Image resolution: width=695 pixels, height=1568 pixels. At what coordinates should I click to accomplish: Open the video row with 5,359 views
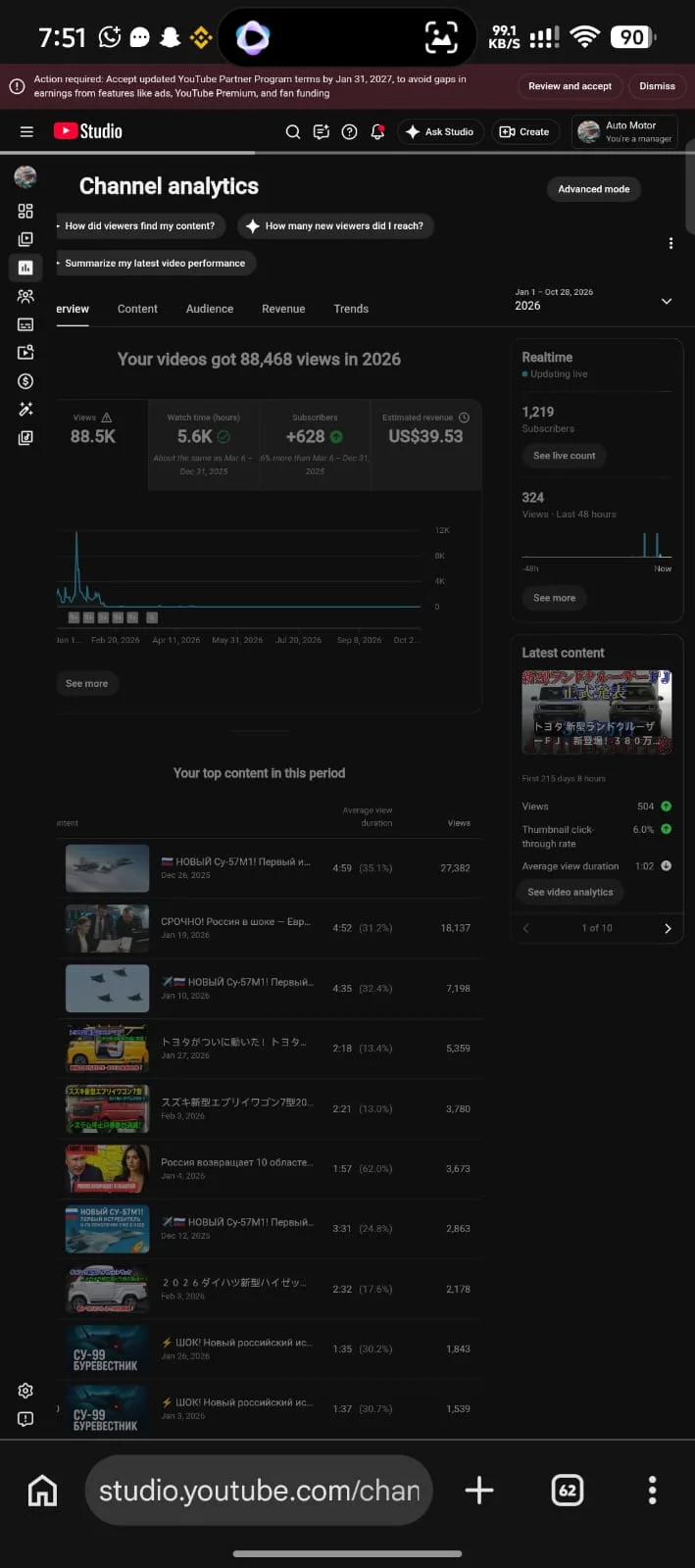pos(270,1049)
